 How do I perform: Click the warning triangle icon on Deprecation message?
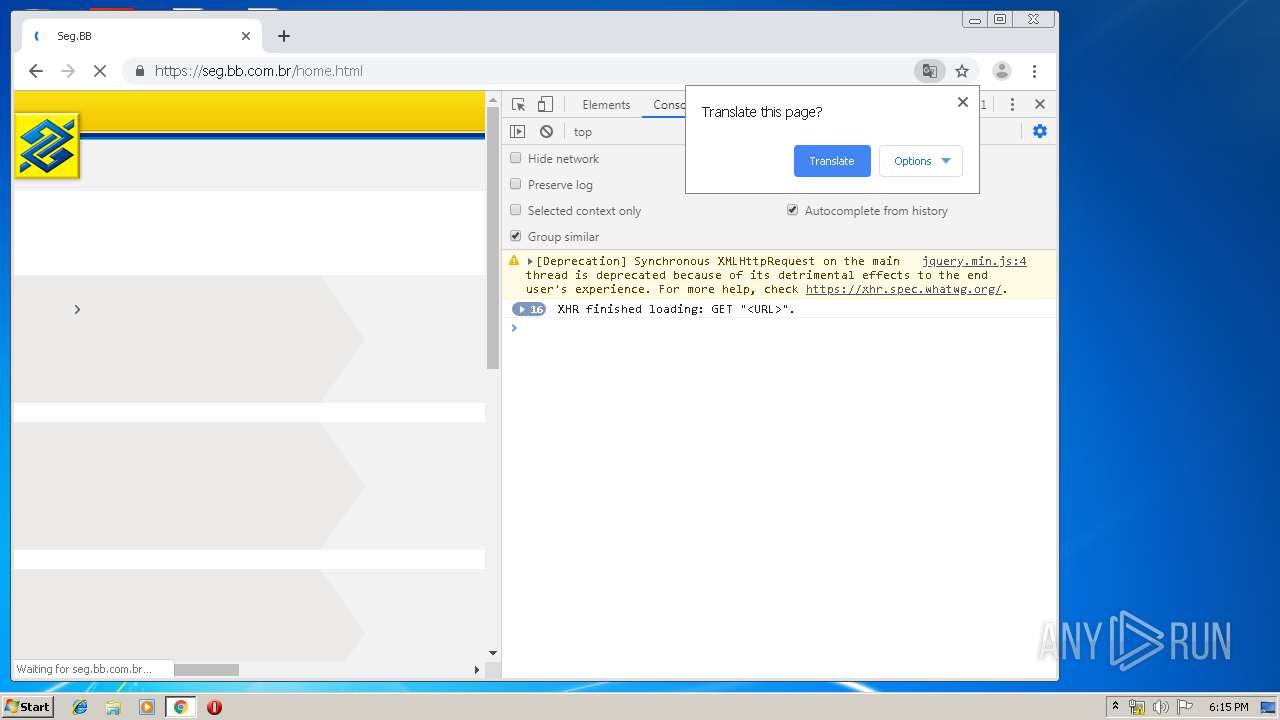(x=514, y=261)
